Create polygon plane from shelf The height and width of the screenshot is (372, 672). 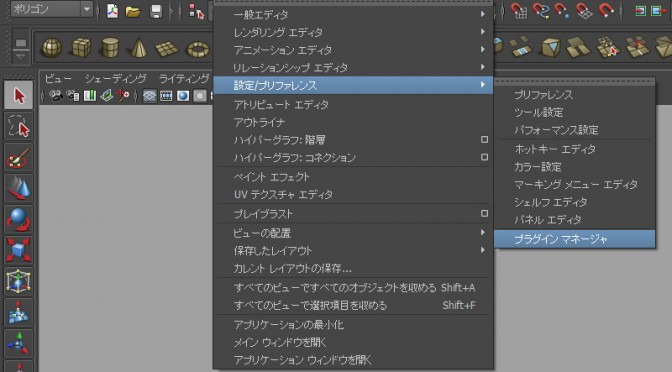coord(167,49)
